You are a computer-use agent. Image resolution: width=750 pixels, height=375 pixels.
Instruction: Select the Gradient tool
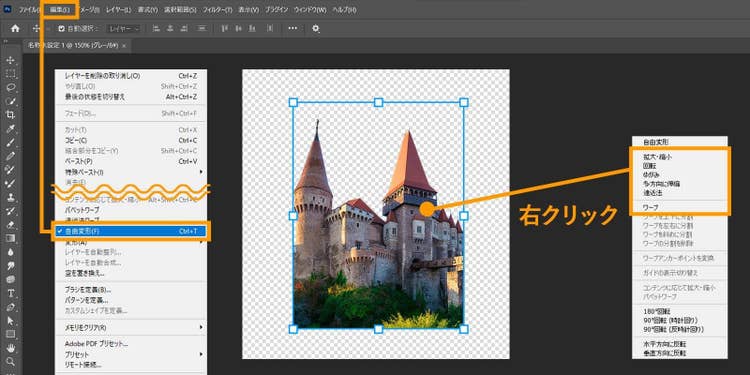[x=10, y=238]
